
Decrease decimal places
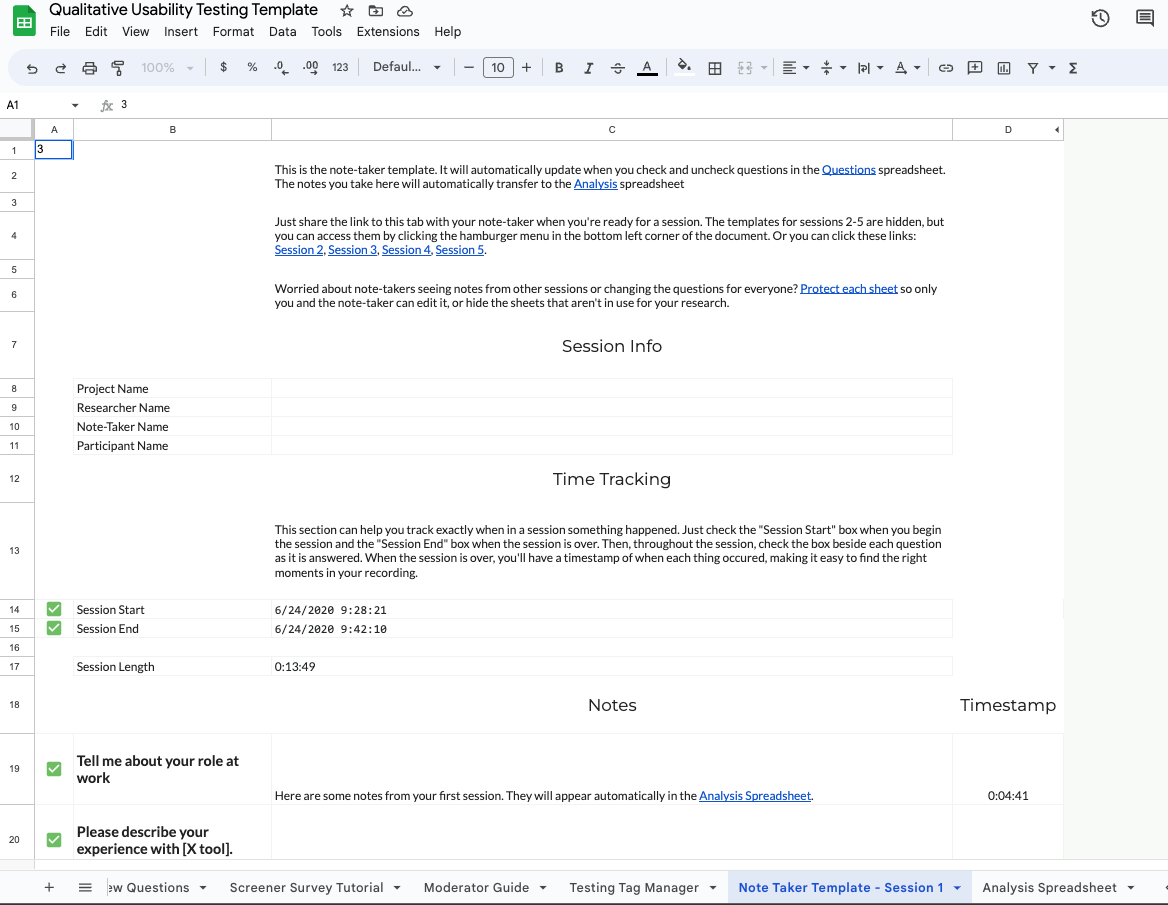pyautogui.click(x=280, y=68)
